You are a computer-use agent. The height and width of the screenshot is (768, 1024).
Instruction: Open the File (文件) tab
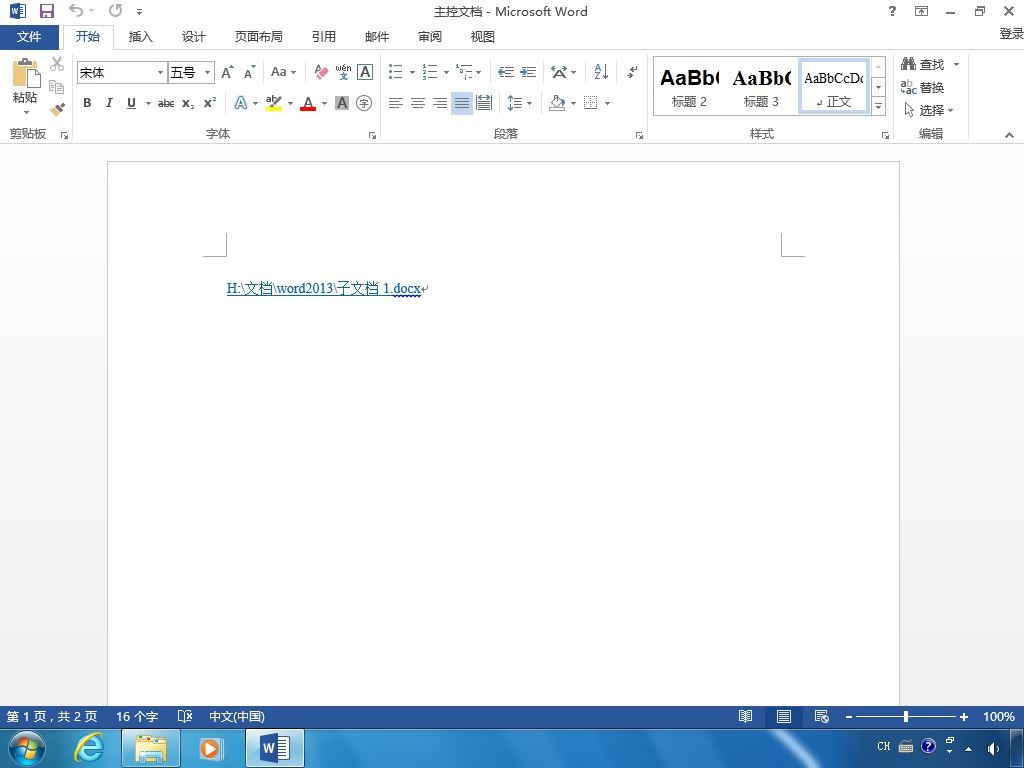click(29, 37)
